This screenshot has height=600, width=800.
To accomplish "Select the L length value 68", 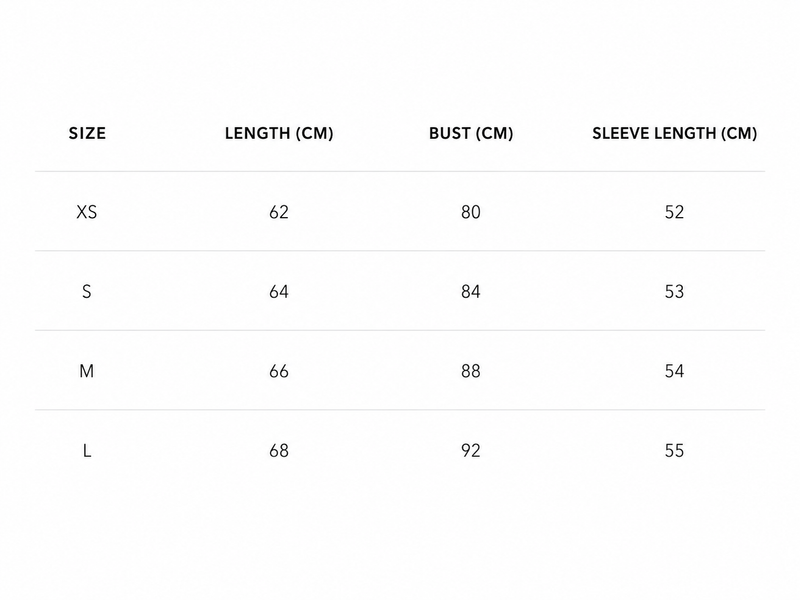I will point(279,451).
